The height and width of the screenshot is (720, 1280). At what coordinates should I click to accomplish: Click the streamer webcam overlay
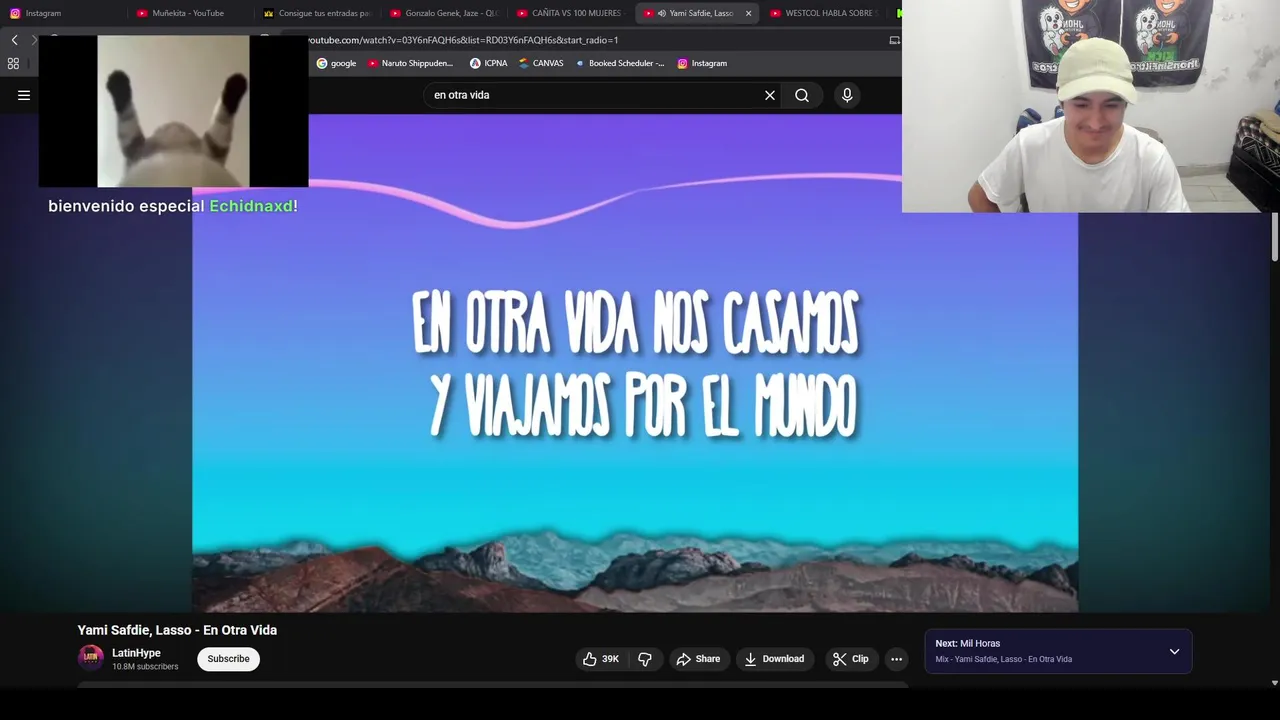pos(1091,106)
